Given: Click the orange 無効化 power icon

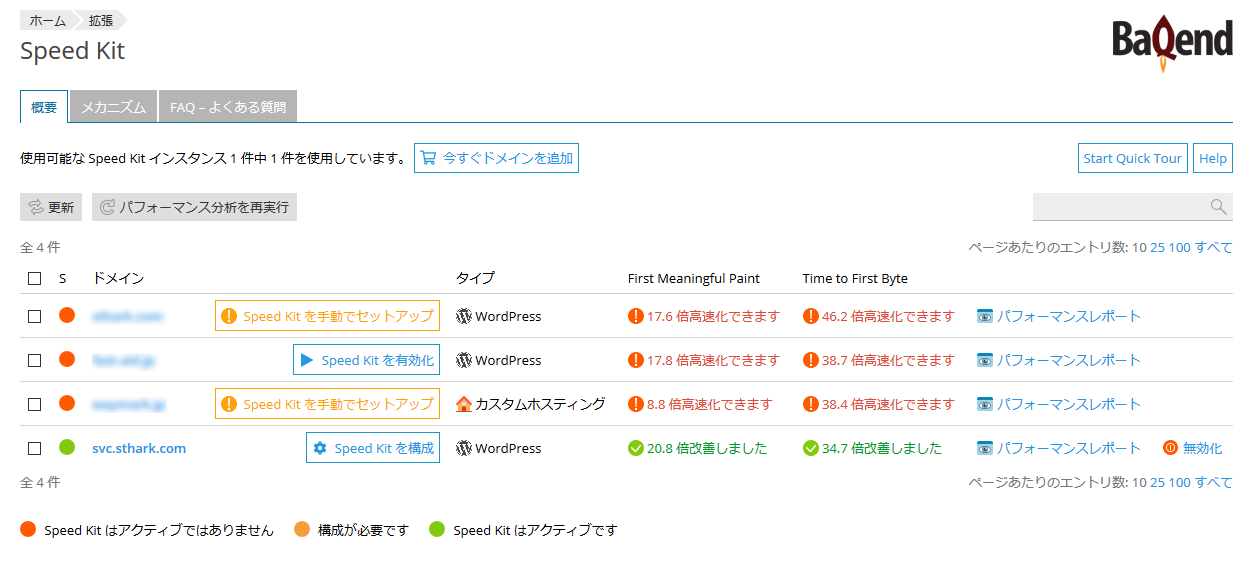Looking at the screenshot, I should click(1170, 448).
